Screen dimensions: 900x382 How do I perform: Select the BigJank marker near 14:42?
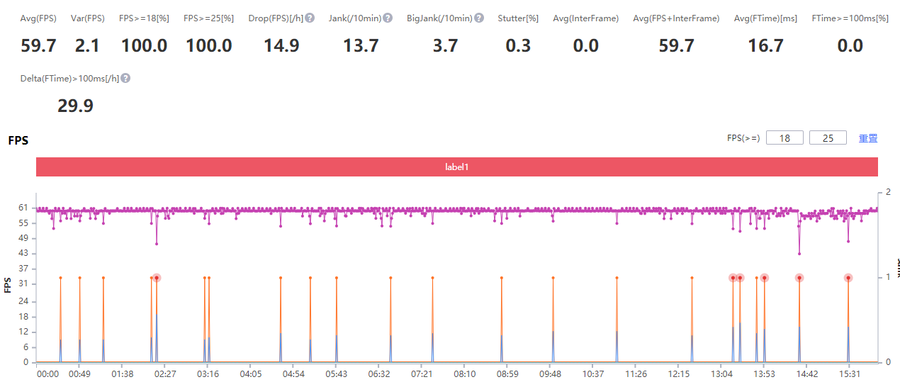799,278
